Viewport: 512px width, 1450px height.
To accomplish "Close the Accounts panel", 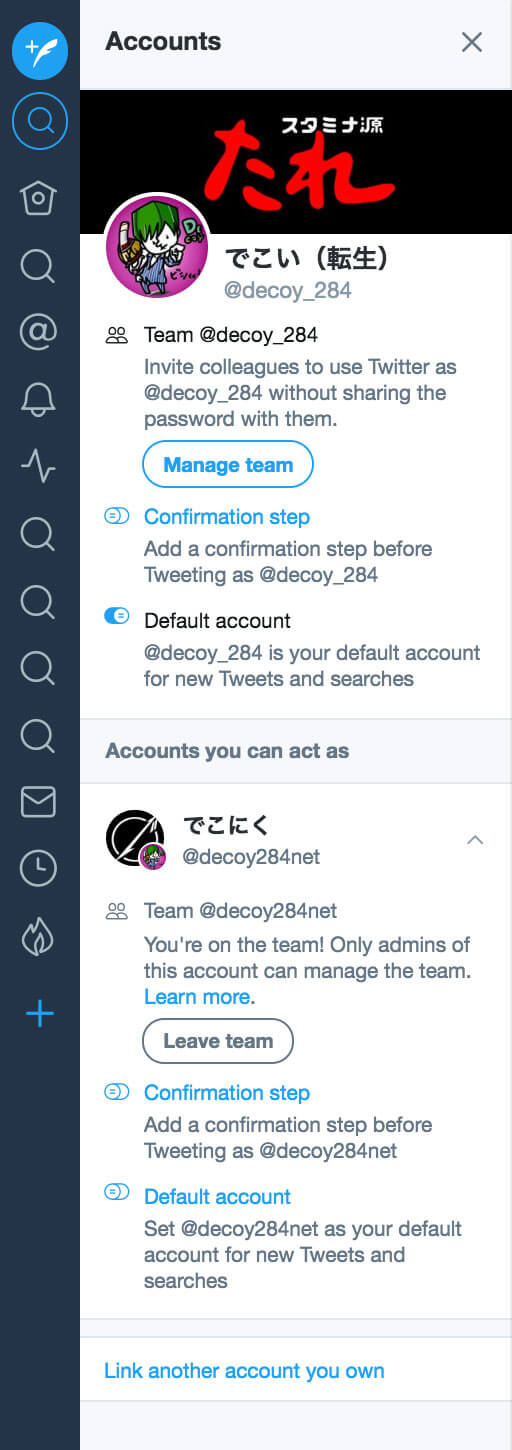I will tap(472, 42).
